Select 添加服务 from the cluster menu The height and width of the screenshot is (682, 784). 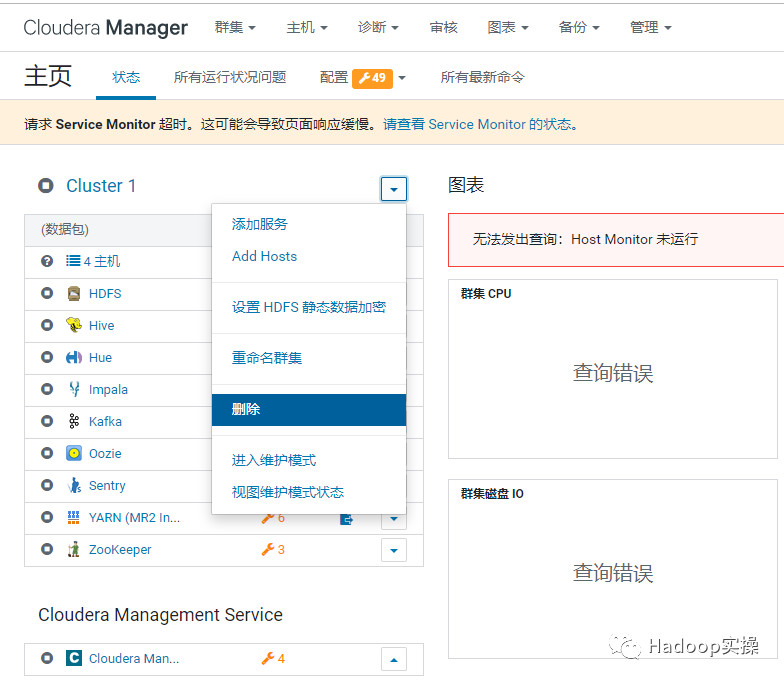[x=308, y=224]
